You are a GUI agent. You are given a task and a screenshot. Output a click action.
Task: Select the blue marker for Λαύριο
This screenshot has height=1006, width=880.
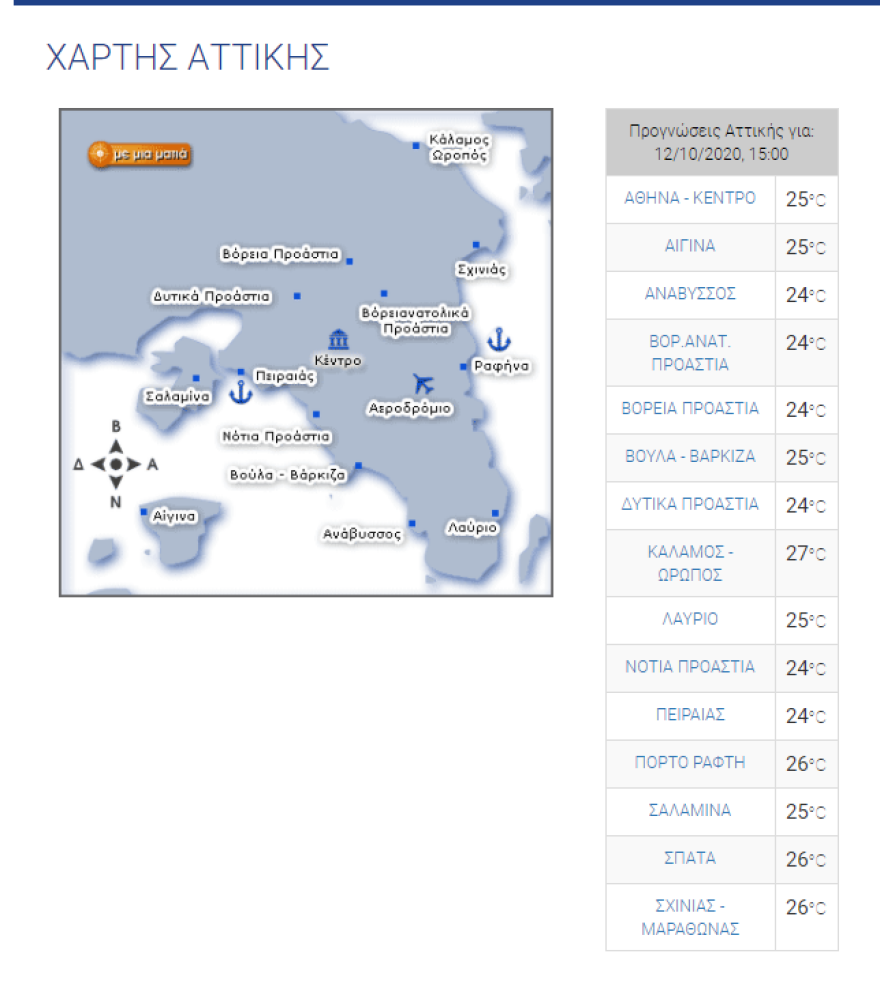(495, 514)
